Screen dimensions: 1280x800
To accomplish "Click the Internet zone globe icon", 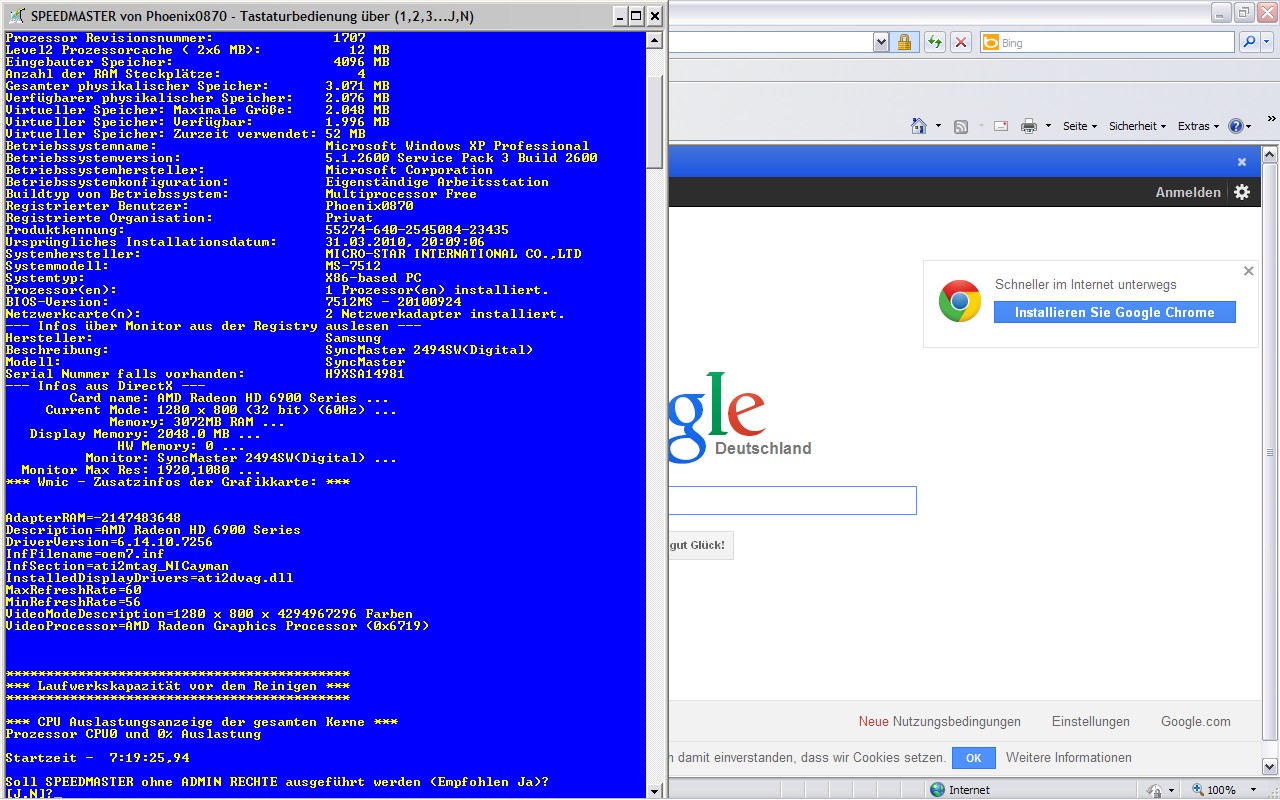I will (937, 790).
